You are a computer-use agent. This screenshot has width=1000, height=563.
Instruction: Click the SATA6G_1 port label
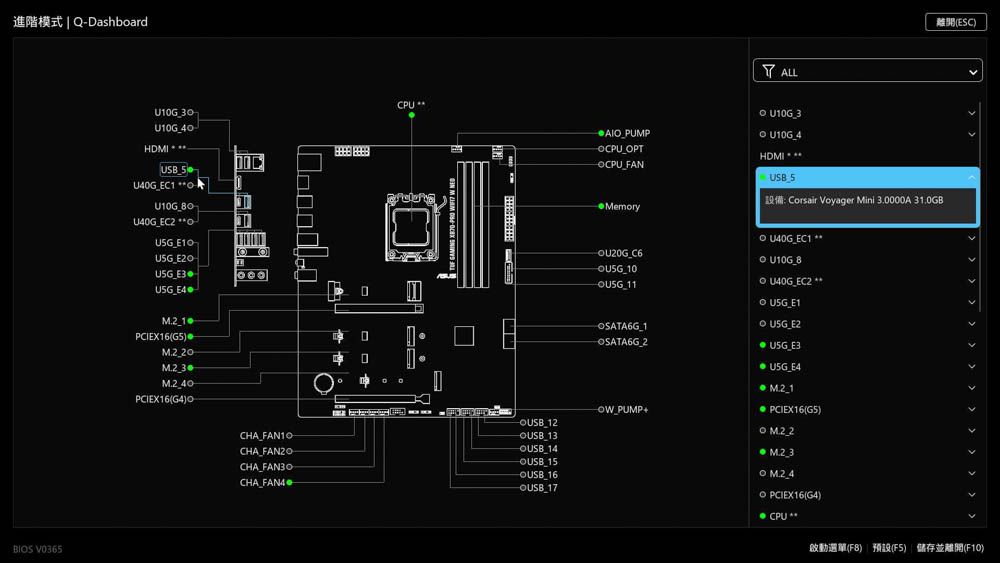[626, 326]
